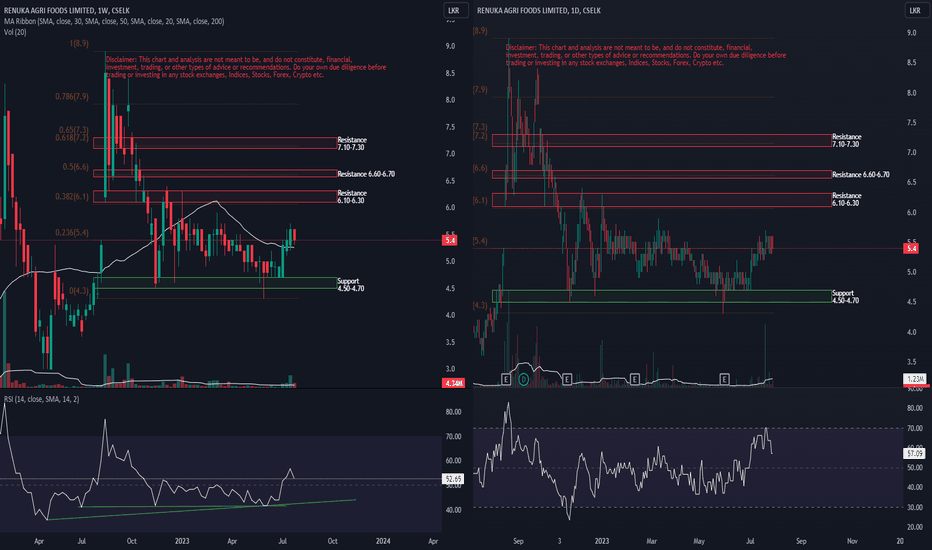Click the E earnings marker just before Sep

point(506,379)
